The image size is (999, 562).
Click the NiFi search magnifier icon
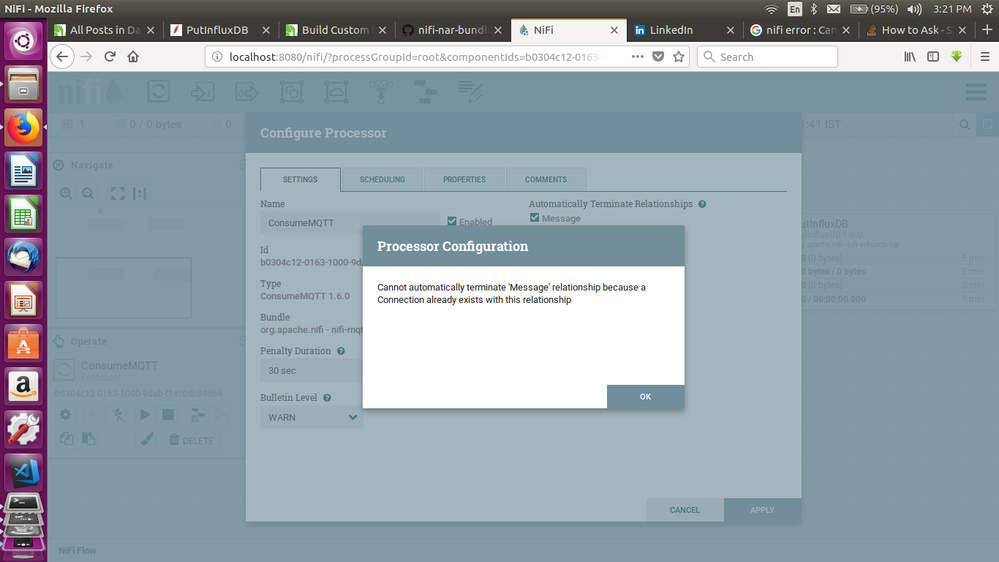pos(965,124)
